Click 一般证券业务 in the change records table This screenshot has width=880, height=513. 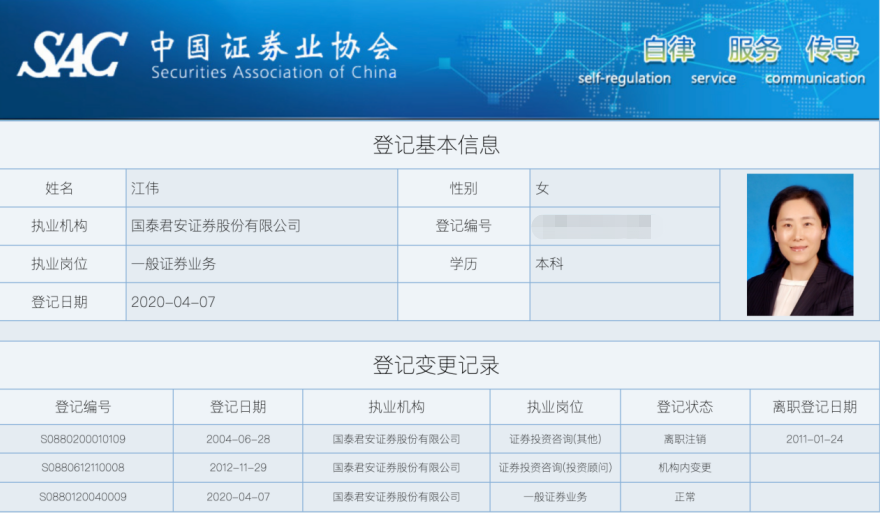[x=555, y=497]
